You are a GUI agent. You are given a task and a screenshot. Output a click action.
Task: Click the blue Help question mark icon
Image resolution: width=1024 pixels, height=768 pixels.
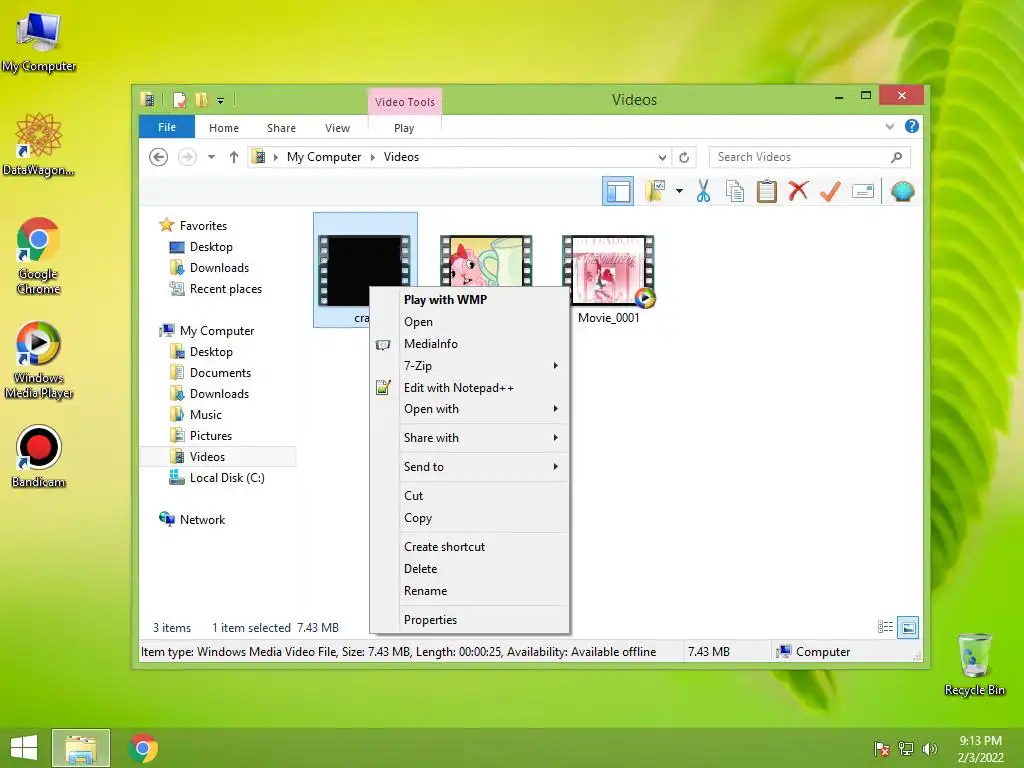coord(912,127)
